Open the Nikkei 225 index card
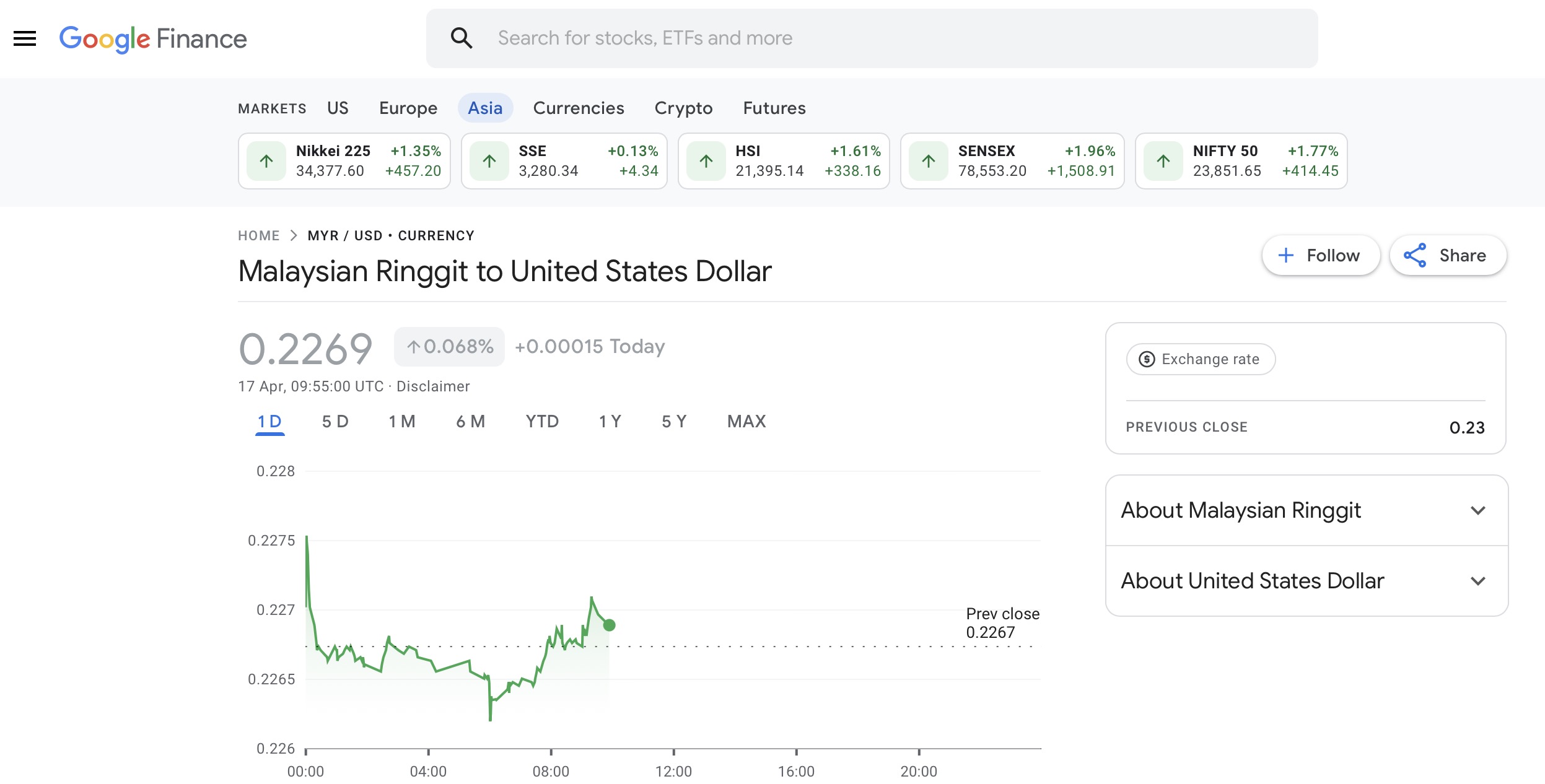1545x784 pixels. tap(344, 161)
